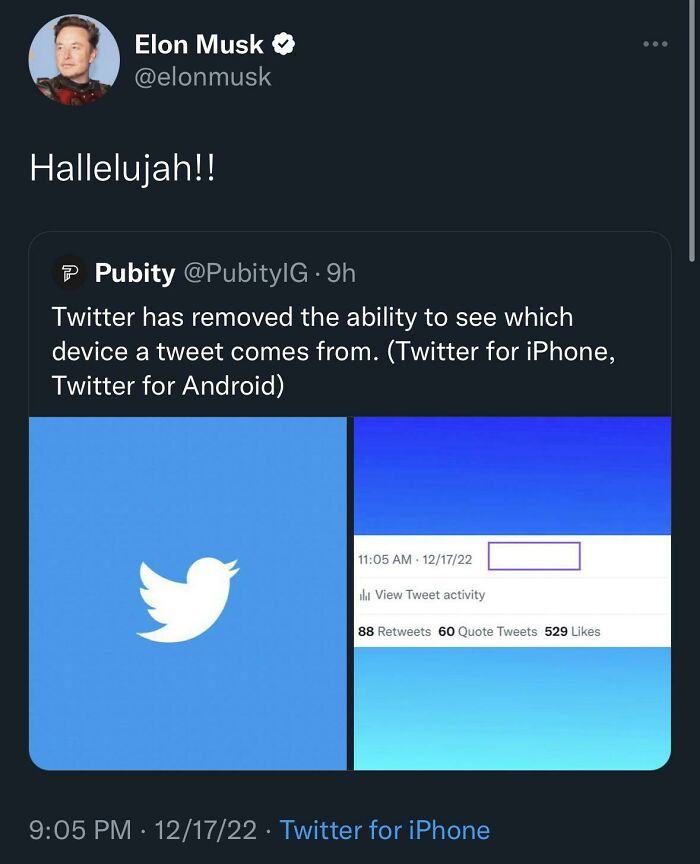This screenshot has height=864, width=700.
Task: Click the @elonmusk handle
Action: pyautogui.click(x=204, y=74)
